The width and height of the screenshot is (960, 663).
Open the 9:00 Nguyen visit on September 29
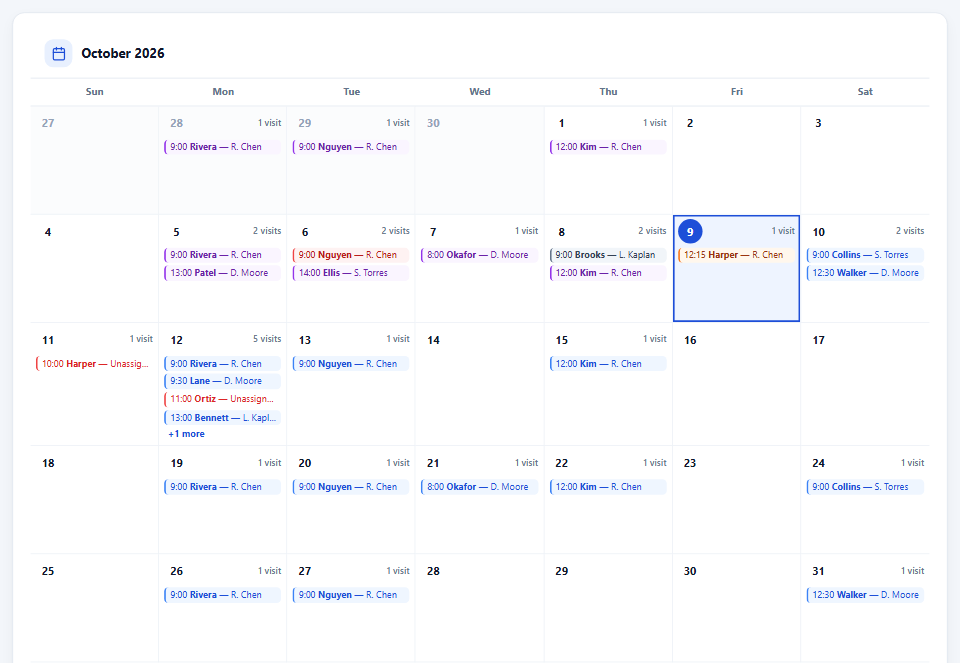351,147
